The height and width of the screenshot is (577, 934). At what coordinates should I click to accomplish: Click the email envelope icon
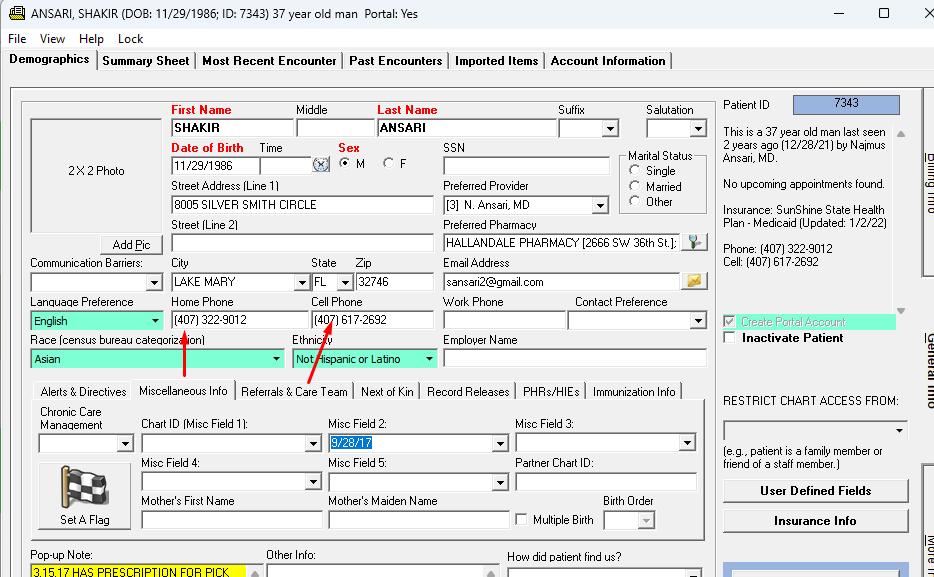coord(694,281)
